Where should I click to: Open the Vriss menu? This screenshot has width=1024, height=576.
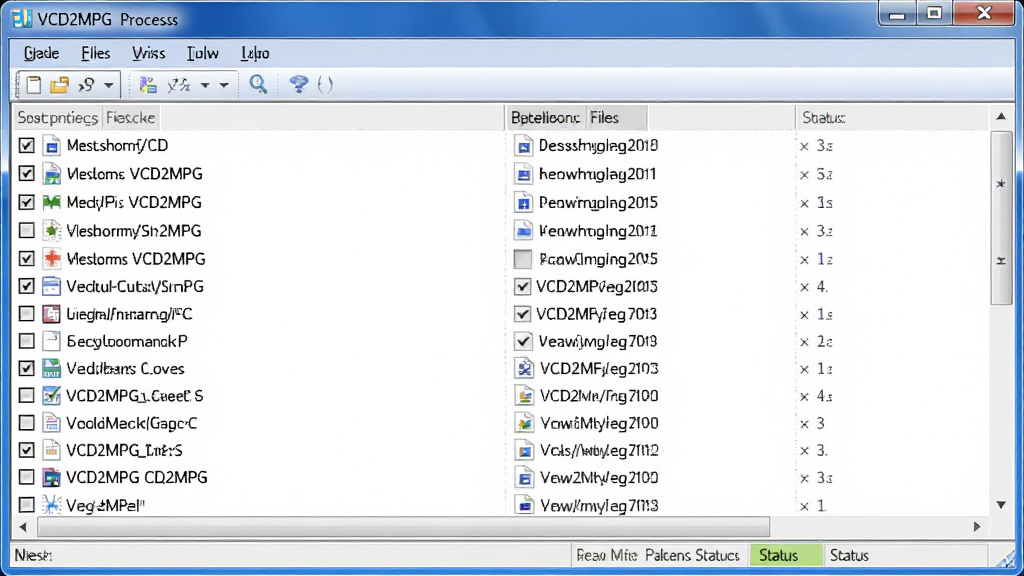pos(148,54)
